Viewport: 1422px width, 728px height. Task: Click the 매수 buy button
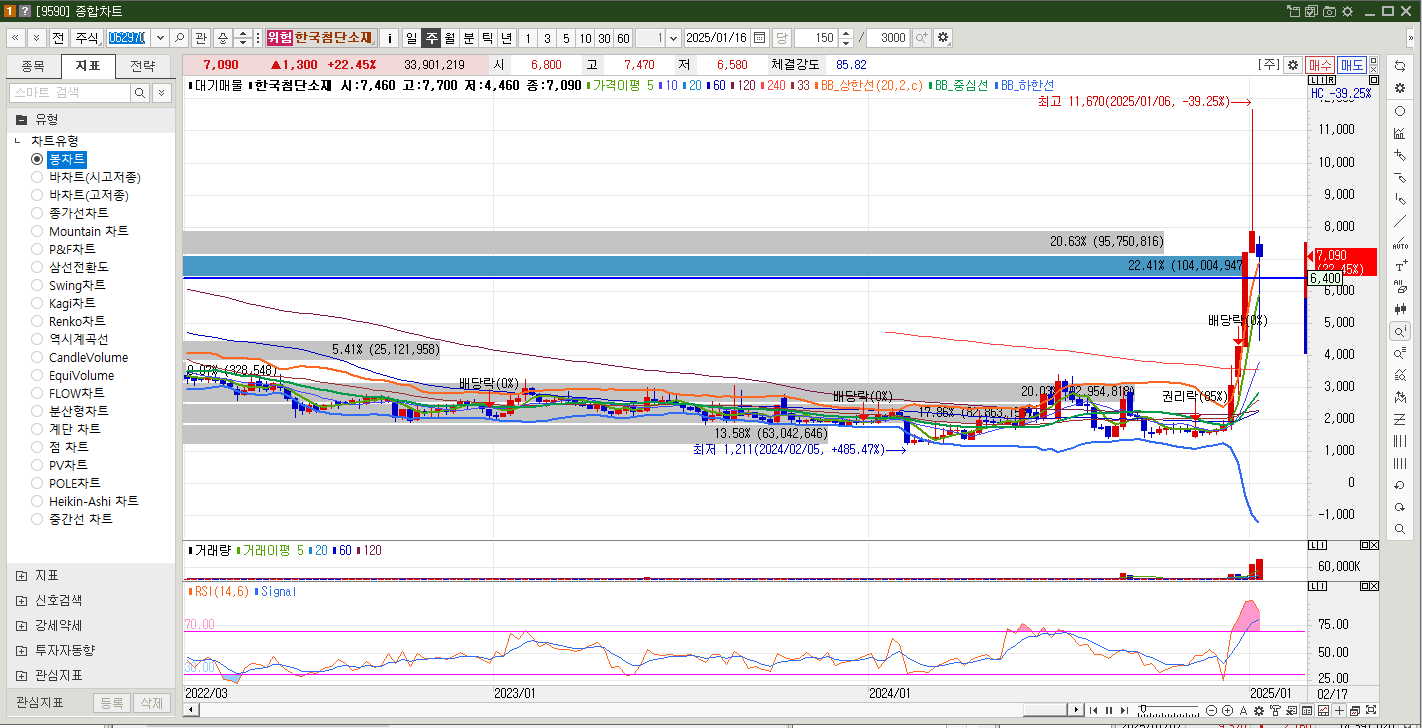pos(1320,64)
